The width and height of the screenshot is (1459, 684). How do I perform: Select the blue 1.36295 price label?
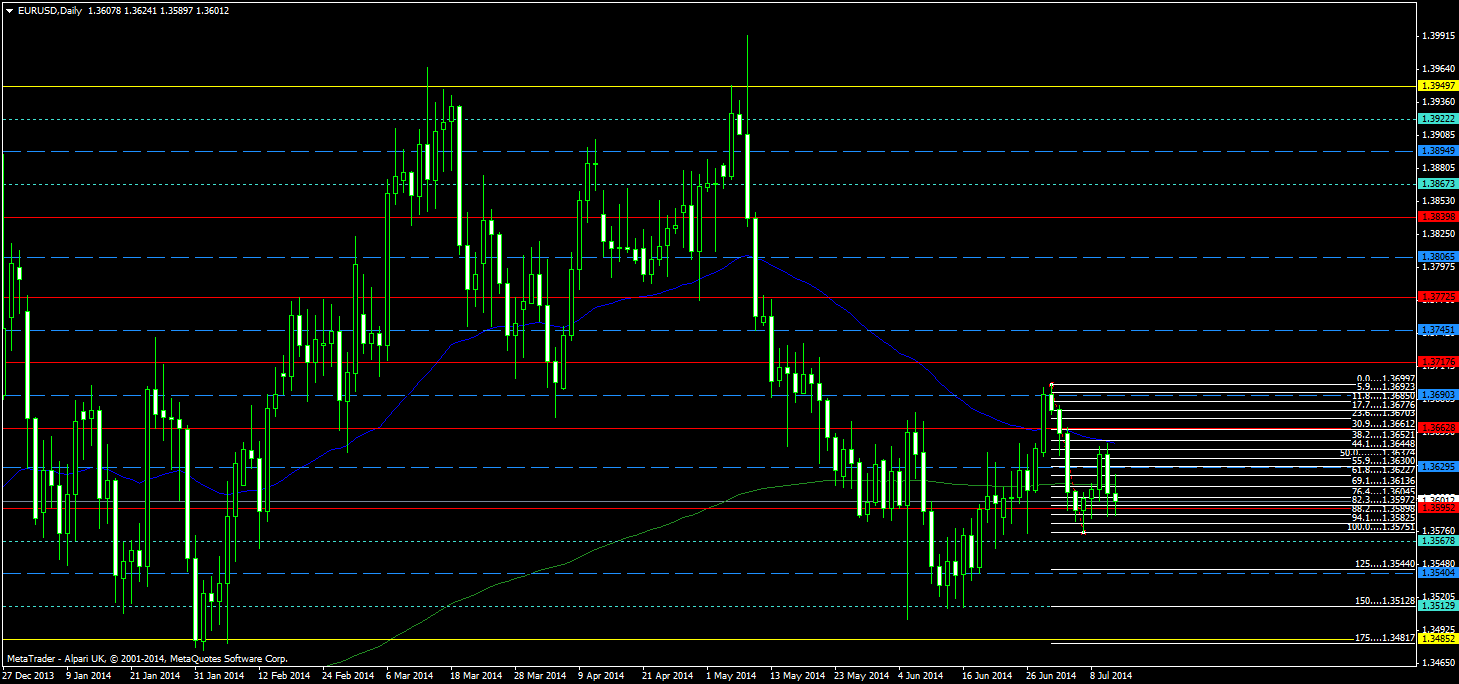coord(1437,467)
